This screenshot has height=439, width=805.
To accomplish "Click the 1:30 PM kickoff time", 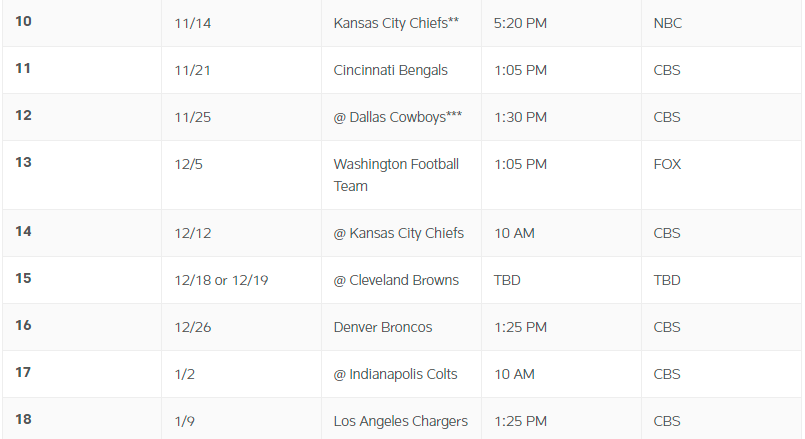I will (x=520, y=117).
